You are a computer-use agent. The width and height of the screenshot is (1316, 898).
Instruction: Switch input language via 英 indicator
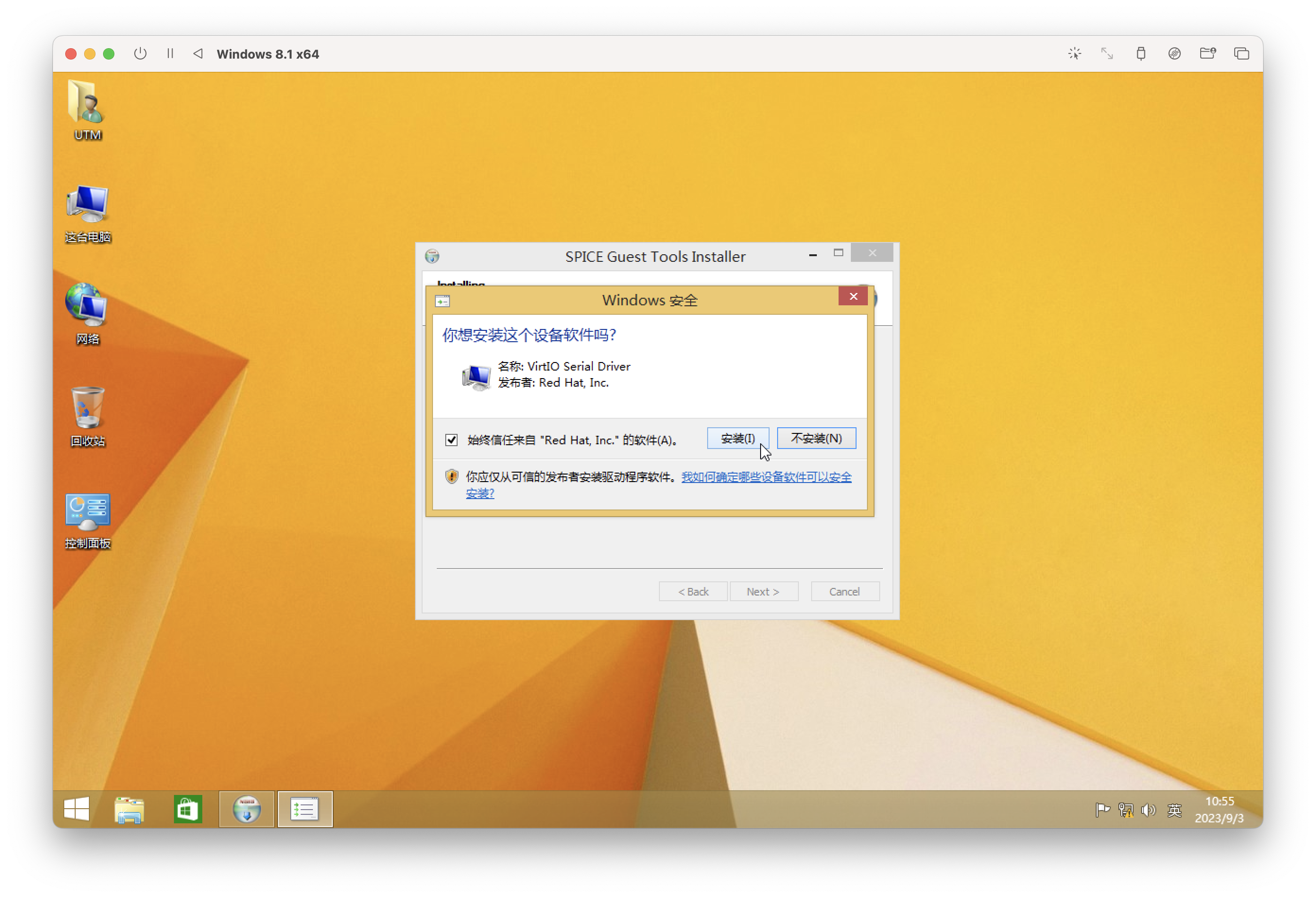pyautogui.click(x=1175, y=810)
